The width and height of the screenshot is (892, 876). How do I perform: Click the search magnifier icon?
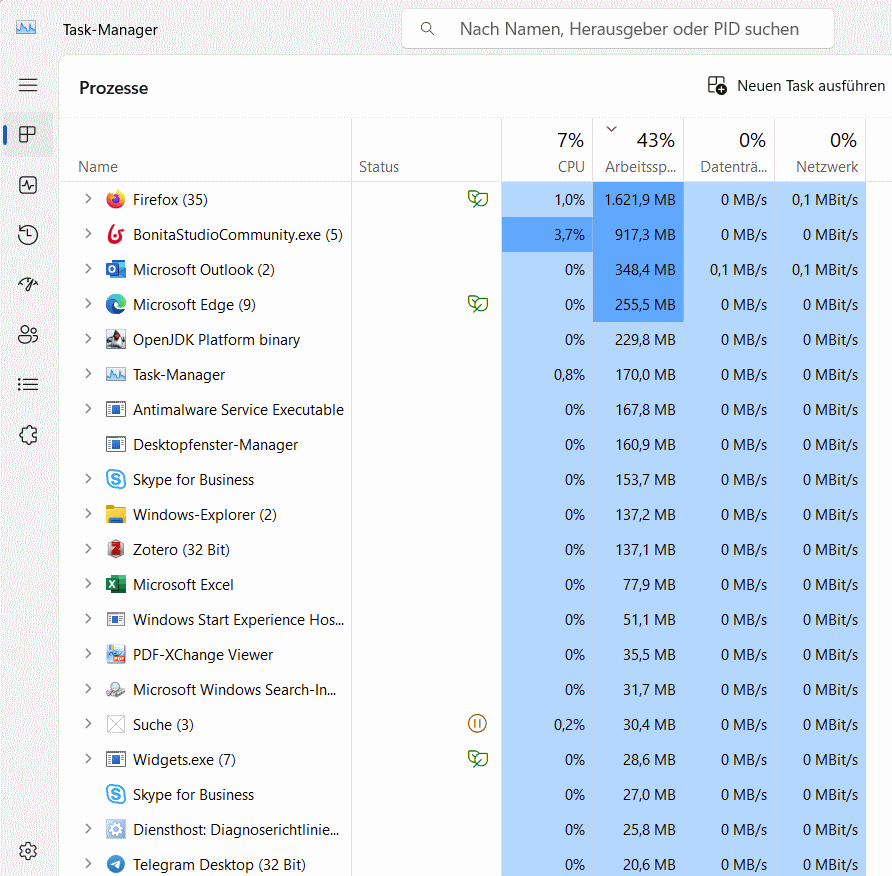(427, 28)
